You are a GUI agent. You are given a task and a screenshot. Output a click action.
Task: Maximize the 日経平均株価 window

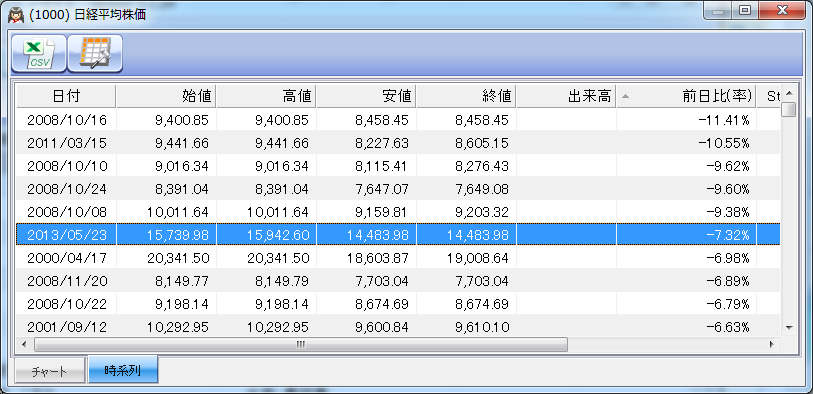click(x=745, y=10)
